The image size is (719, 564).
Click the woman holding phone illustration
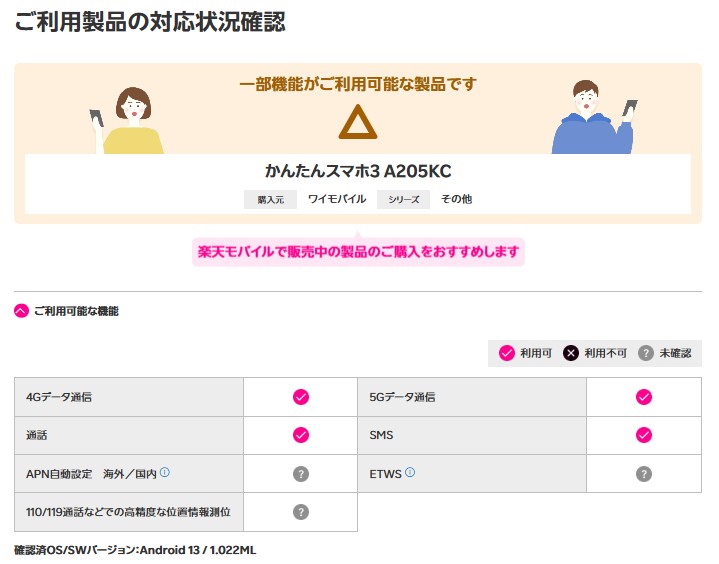128,120
